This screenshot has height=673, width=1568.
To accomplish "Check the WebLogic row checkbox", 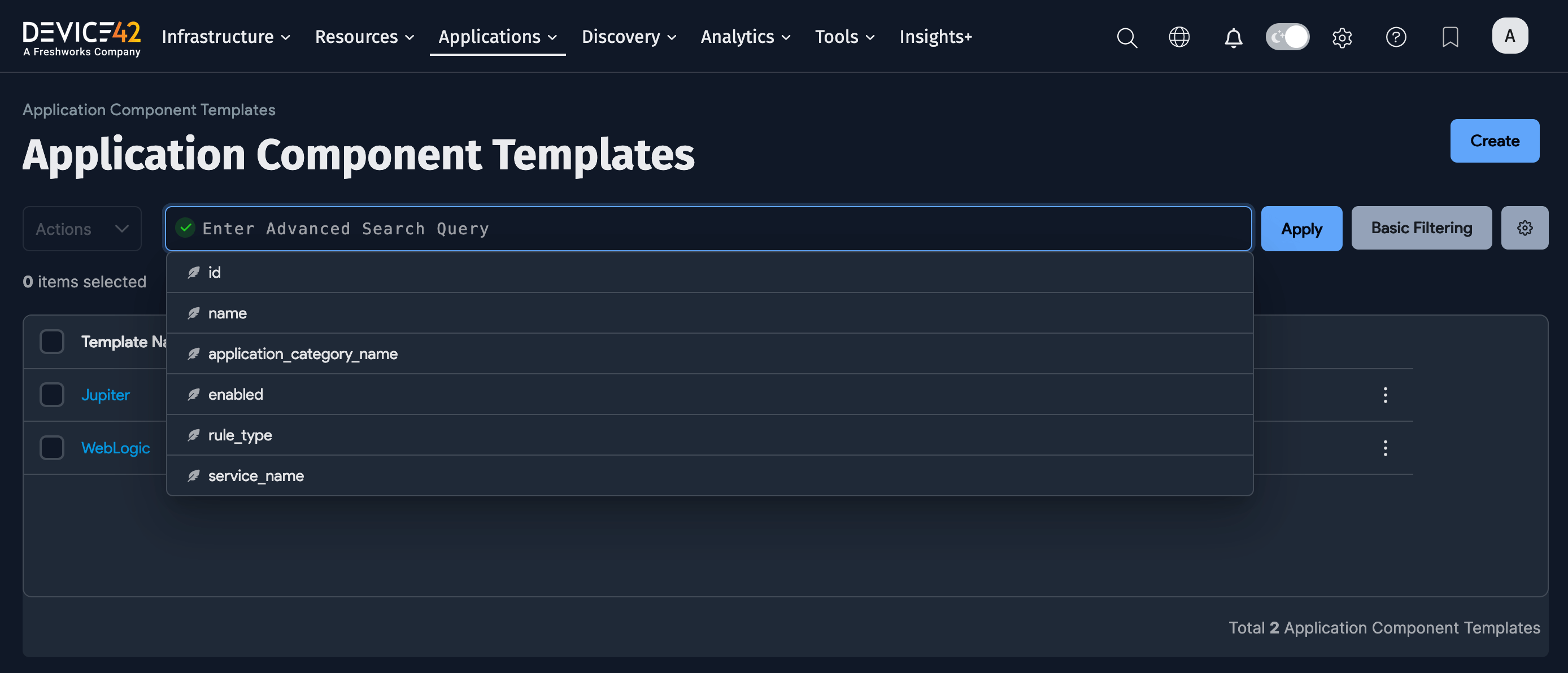I will tap(52, 448).
